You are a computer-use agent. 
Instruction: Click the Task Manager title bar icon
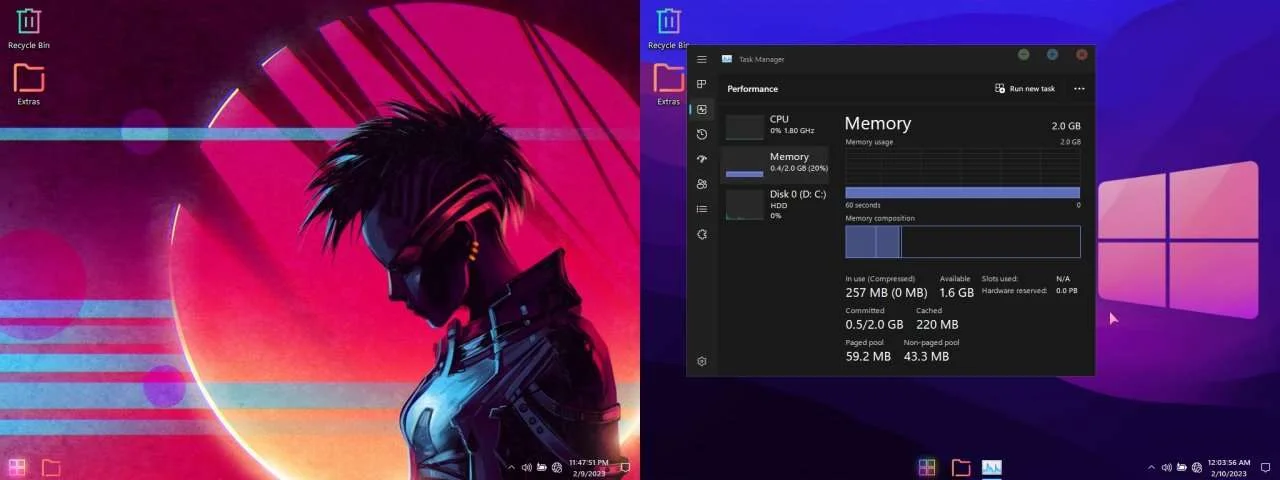[x=727, y=59]
